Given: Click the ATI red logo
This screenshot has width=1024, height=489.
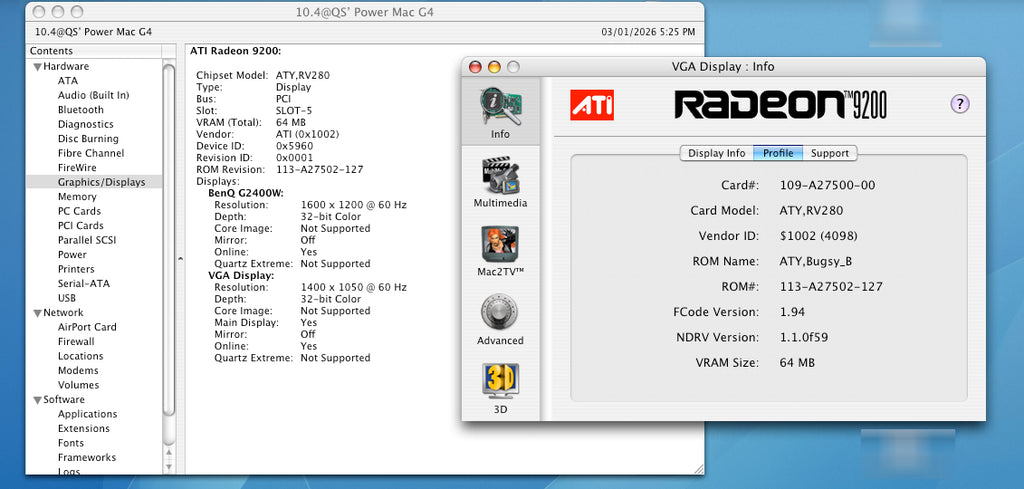Looking at the screenshot, I should (592, 104).
